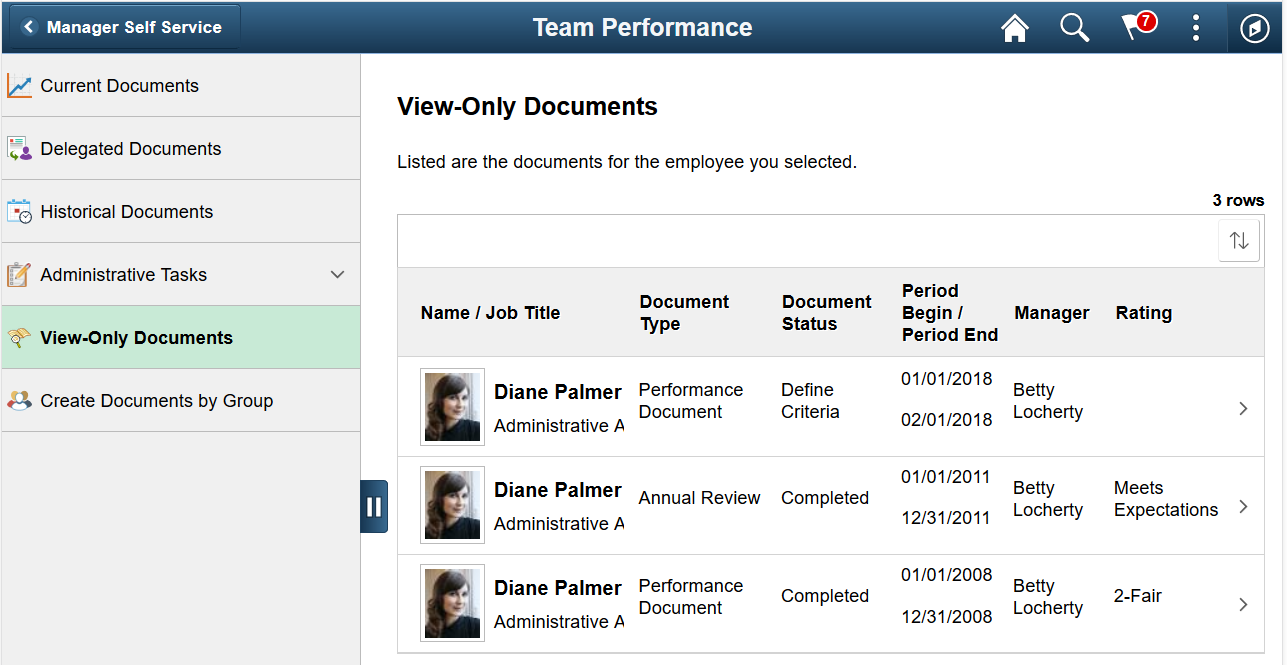The width and height of the screenshot is (1287, 665).
Task: Click Diane Palmer's photo in the 2008 row
Action: tap(452, 603)
